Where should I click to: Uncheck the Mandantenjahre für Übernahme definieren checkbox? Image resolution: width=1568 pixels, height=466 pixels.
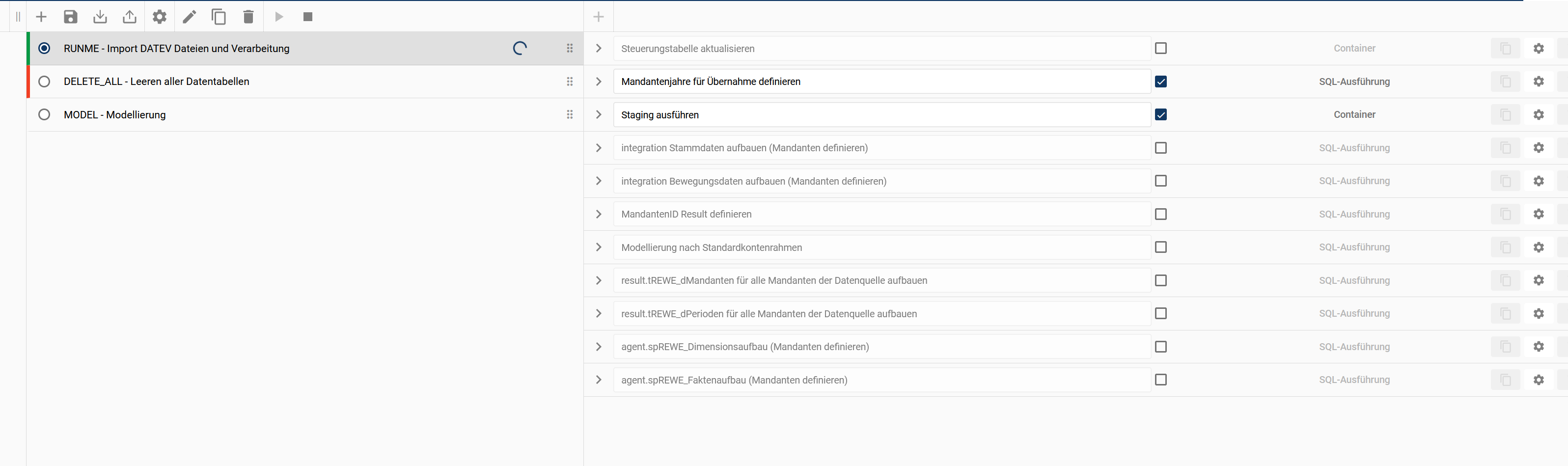(1160, 82)
